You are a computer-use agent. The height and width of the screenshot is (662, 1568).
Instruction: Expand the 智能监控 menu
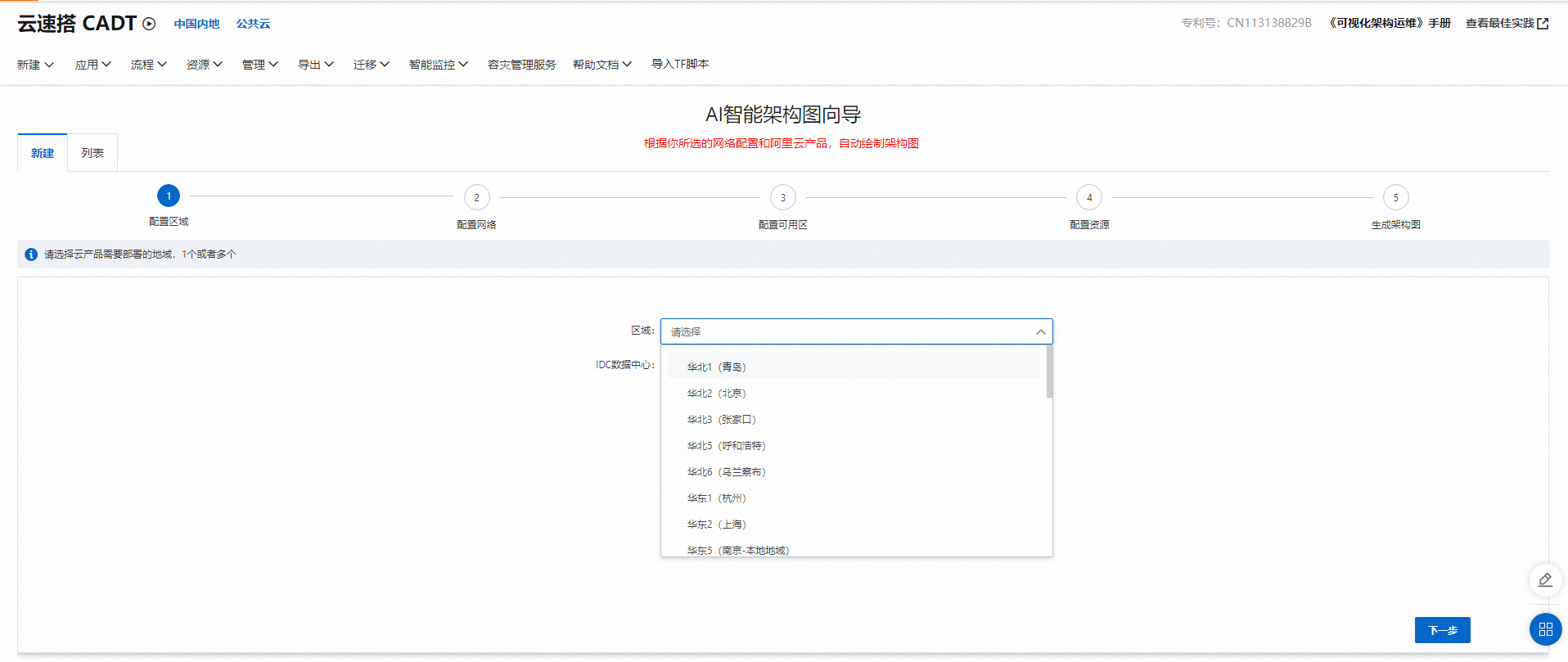click(x=438, y=65)
